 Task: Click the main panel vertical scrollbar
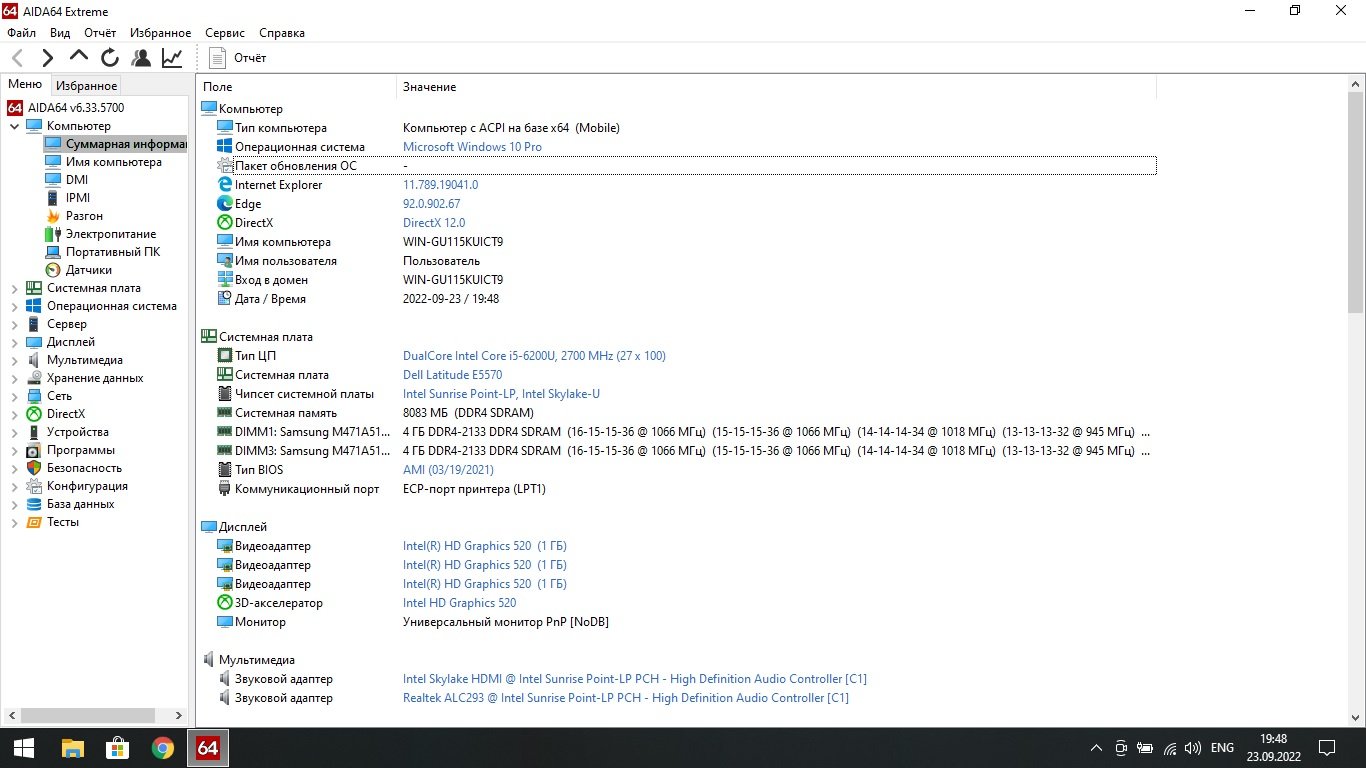(x=1356, y=204)
